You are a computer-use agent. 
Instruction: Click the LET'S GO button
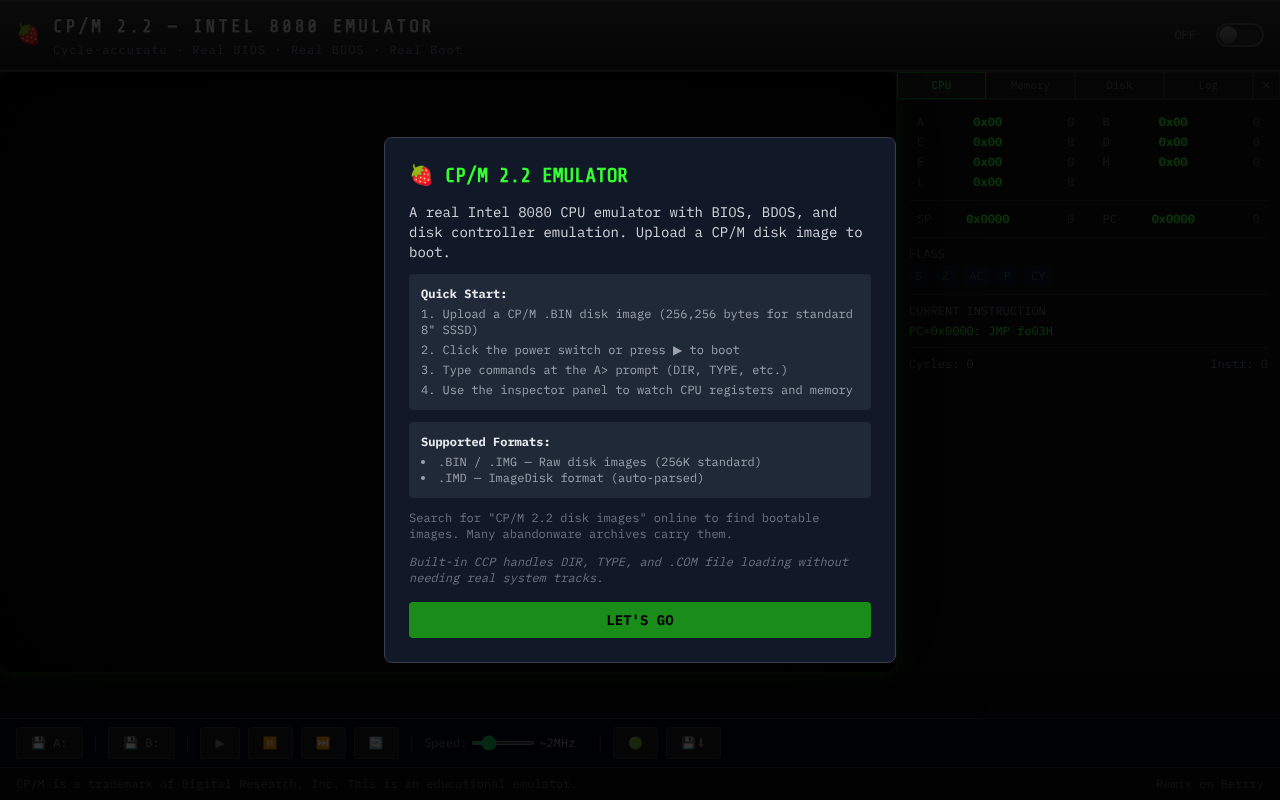[x=640, y=620]
